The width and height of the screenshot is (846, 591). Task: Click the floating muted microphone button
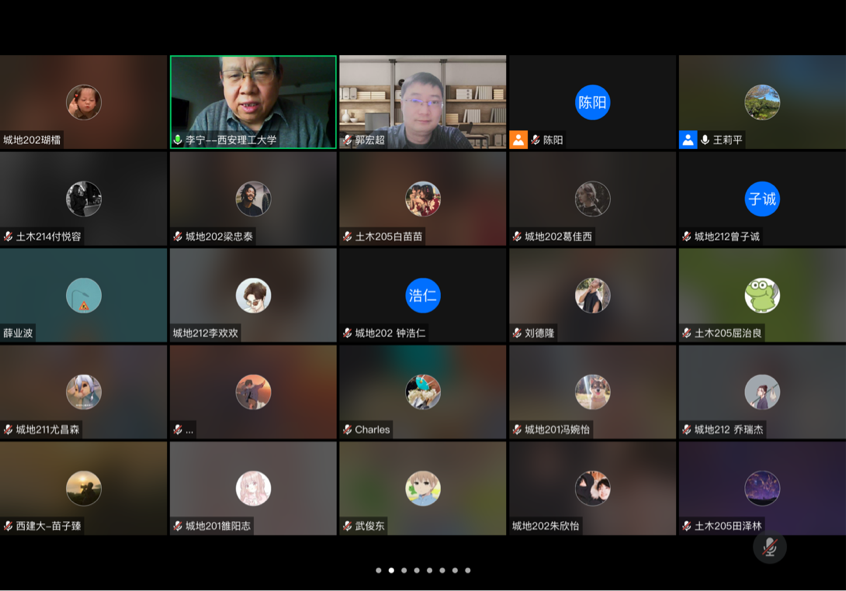(x=769, y=547)
